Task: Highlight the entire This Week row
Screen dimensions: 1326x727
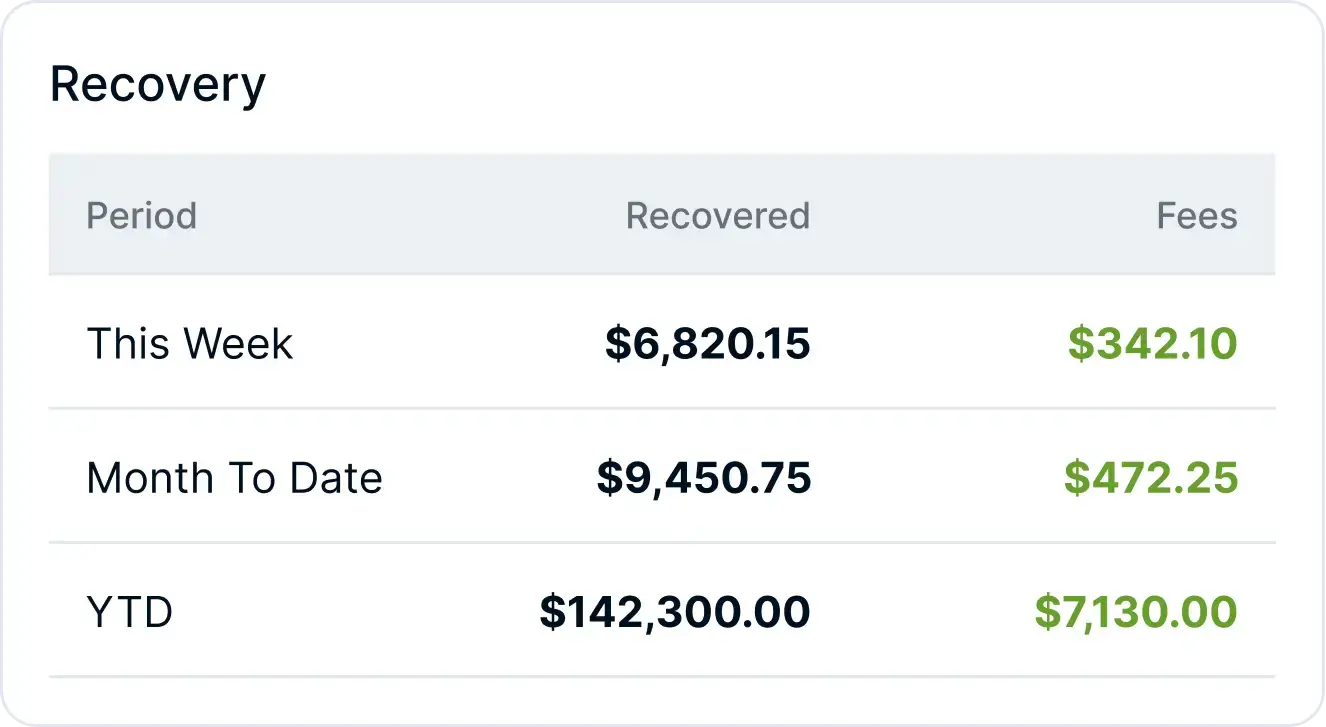Action: [450, 344]
